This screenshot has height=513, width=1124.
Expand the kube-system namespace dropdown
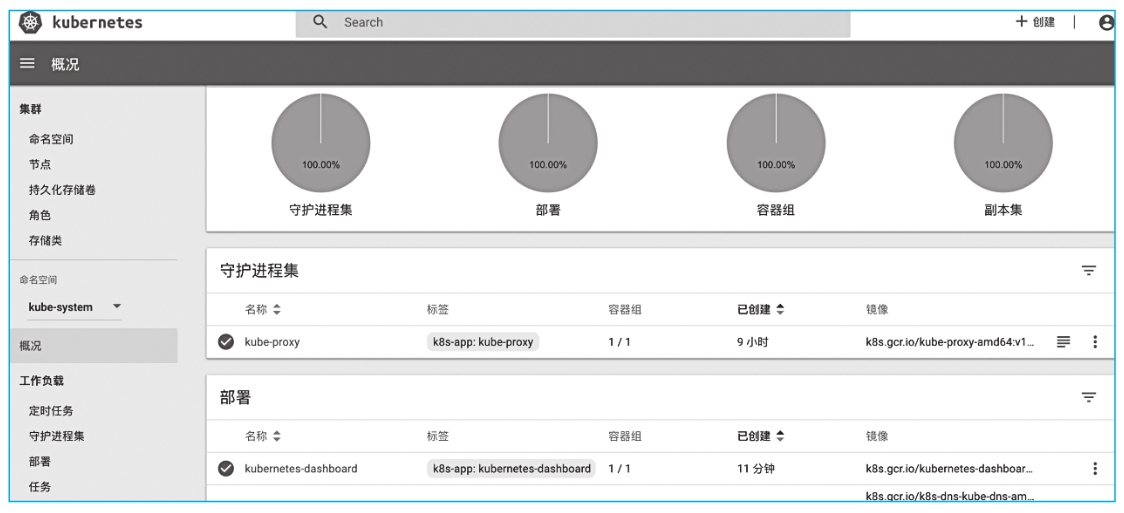coord(117,307)
